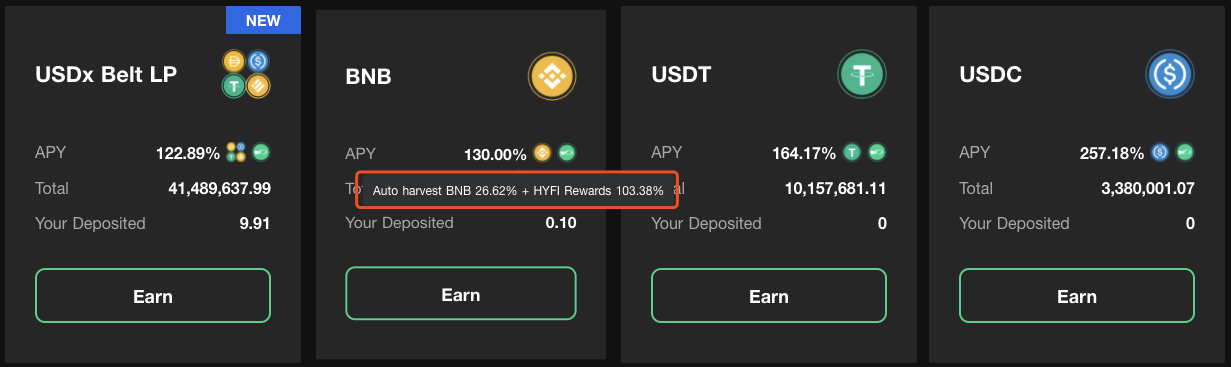Open Earn for the BNB pool
Screen dimensions: 1231x367
461,294
